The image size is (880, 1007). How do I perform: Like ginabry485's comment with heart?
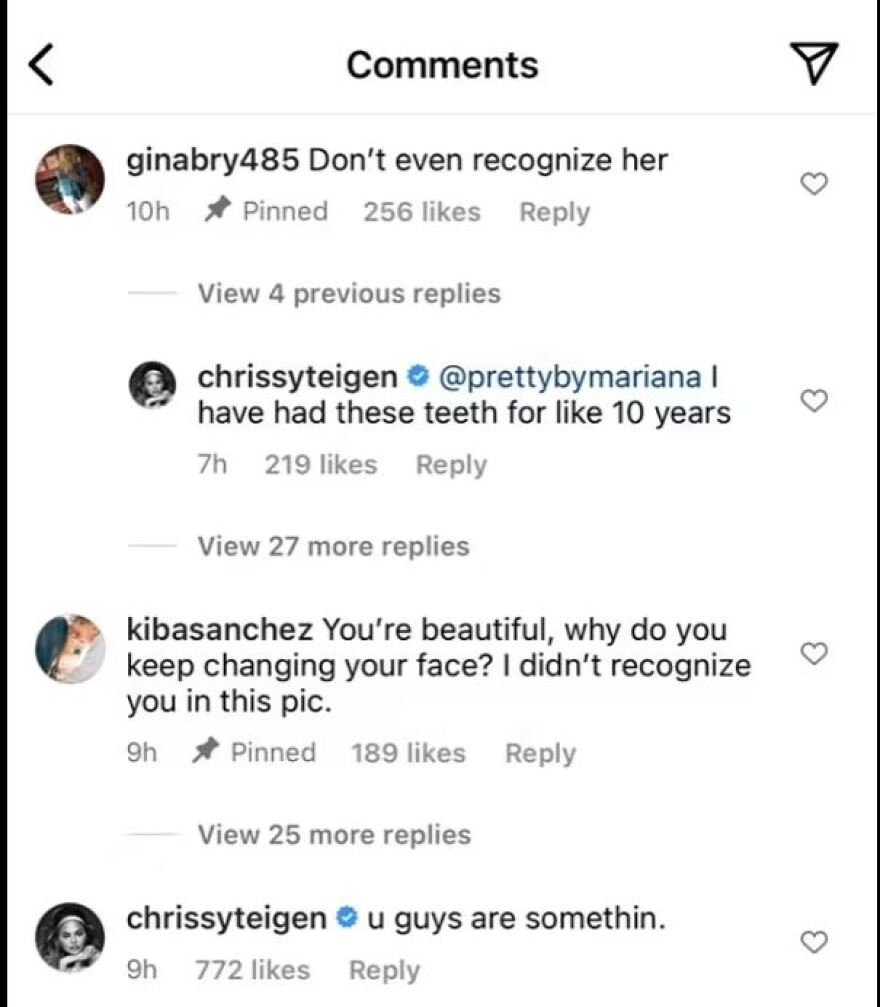(x=816, y=184)
